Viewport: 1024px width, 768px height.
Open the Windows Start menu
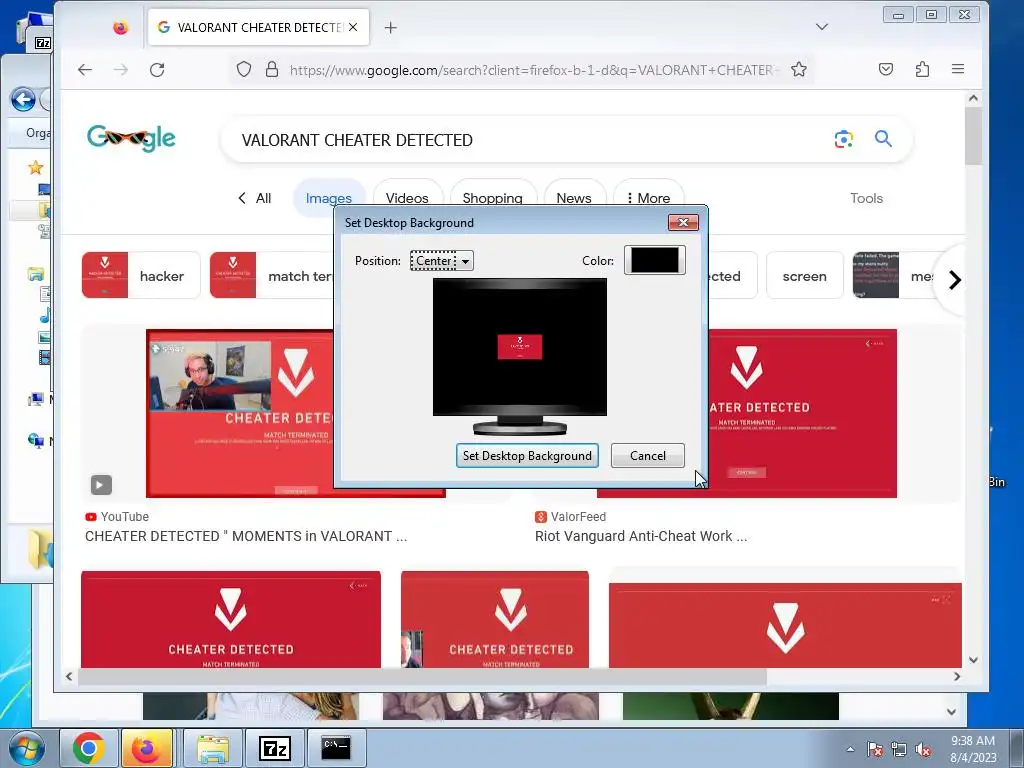pos(26,748)
